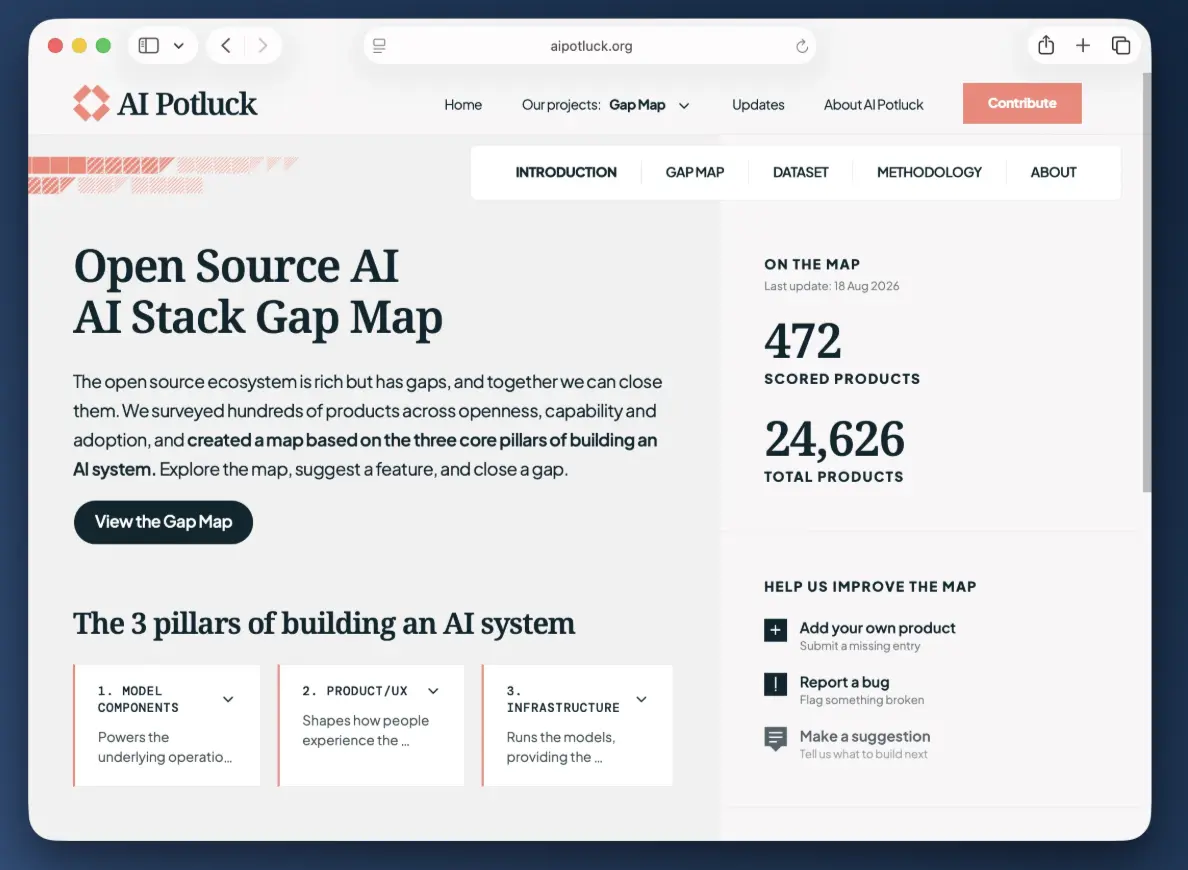Click the reader icon in the address bar
This screenshot has width=1188, height=870.
point(380,45)
